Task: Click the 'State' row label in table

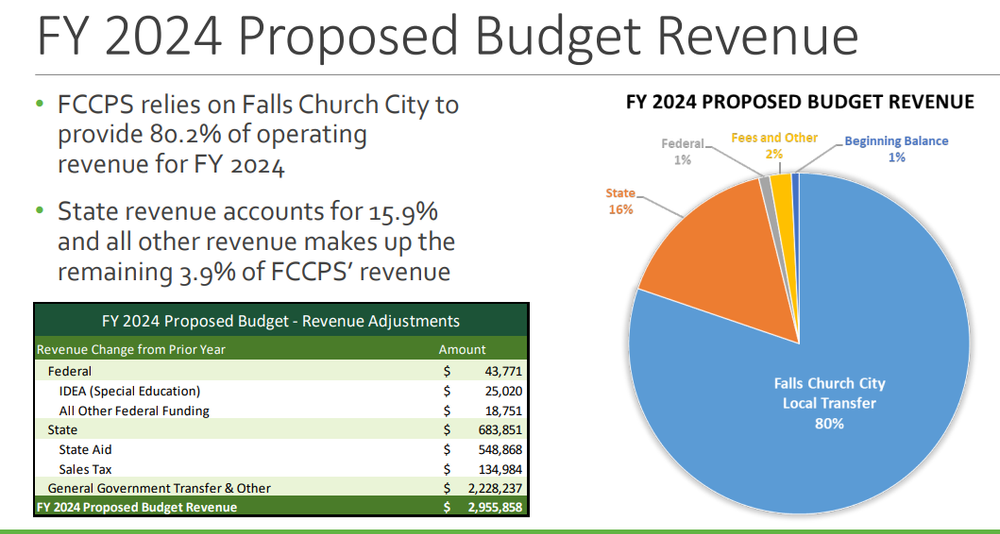Action: tap(62, 430)
